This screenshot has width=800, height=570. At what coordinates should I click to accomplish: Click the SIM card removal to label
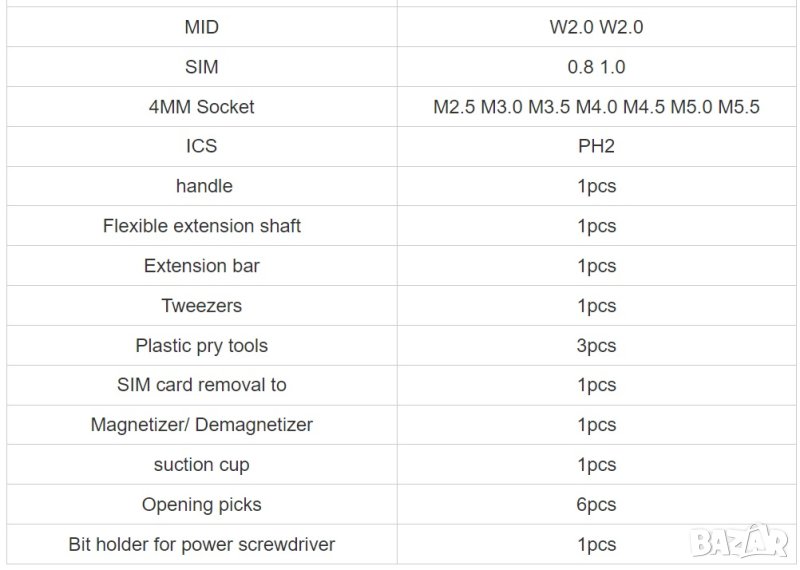[x=202, y=385]
